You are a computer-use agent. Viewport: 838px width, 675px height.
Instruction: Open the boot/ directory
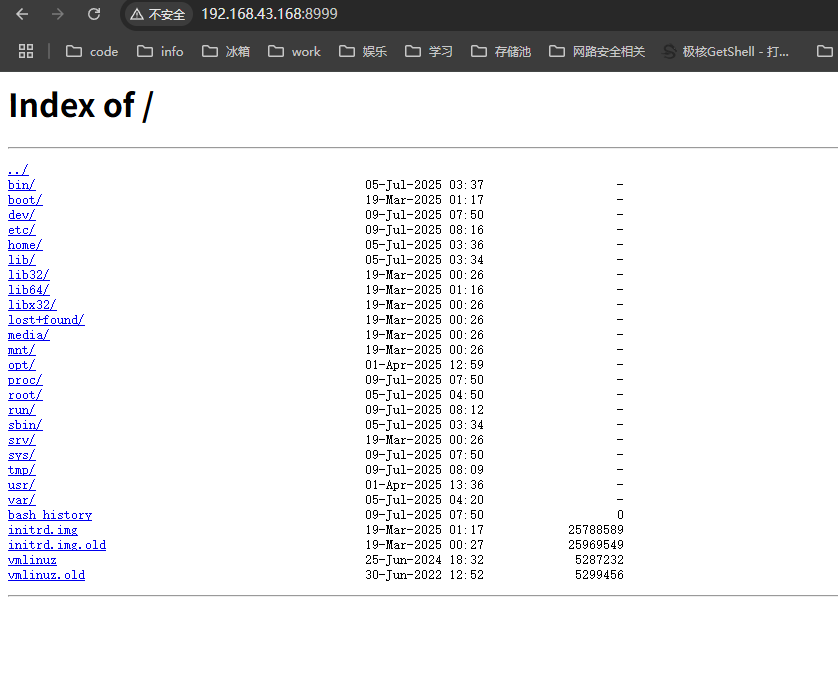point(25,200)
